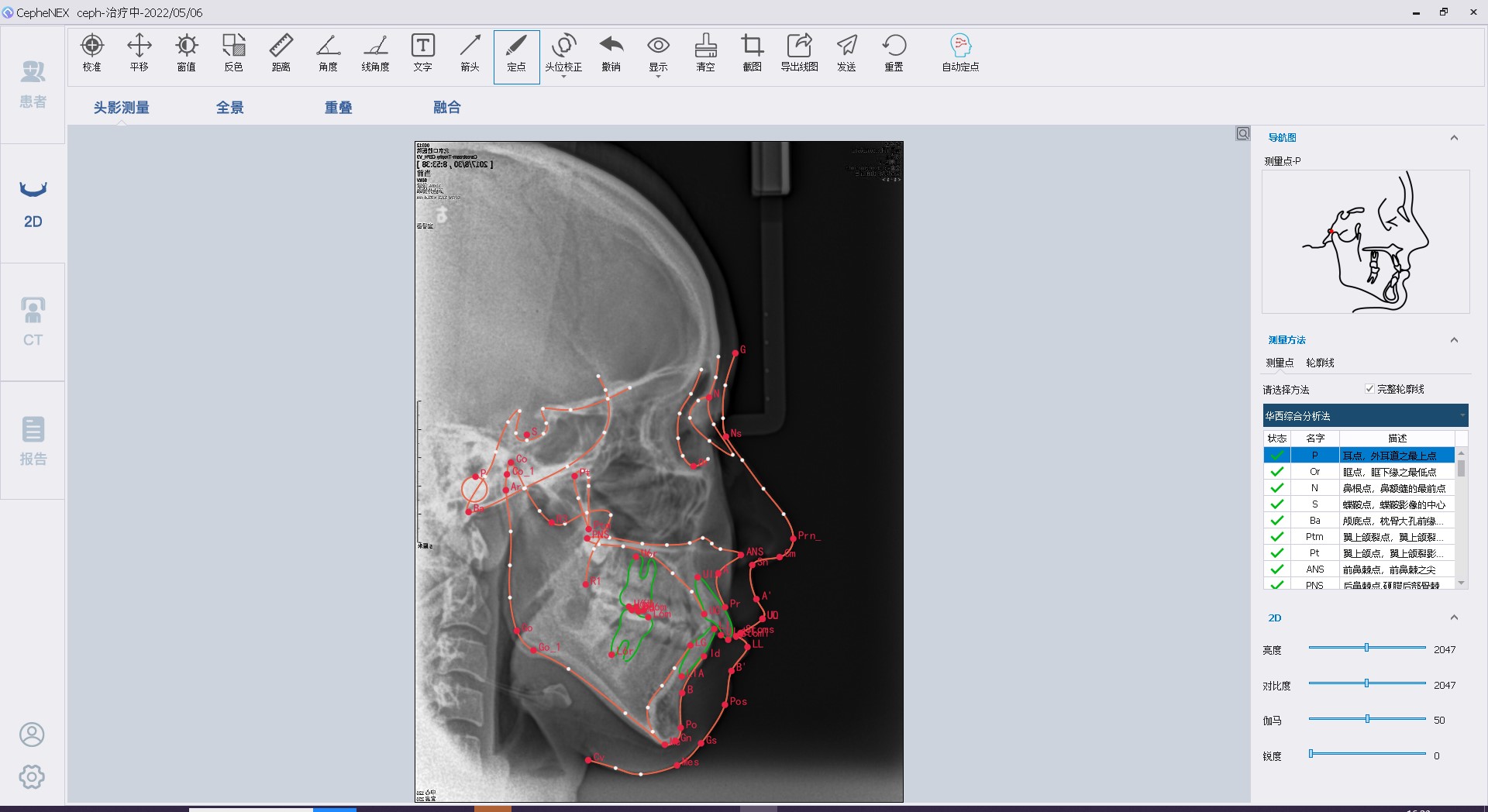1488x812 pixels.
Task: Collapse the 导航图 panel
Action: pos(1454,138)
